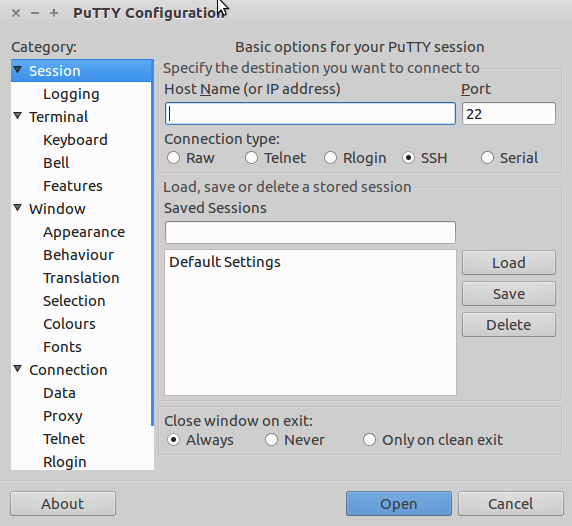
Task: Select the Telnet connection type radio
Action: [251, 158]
